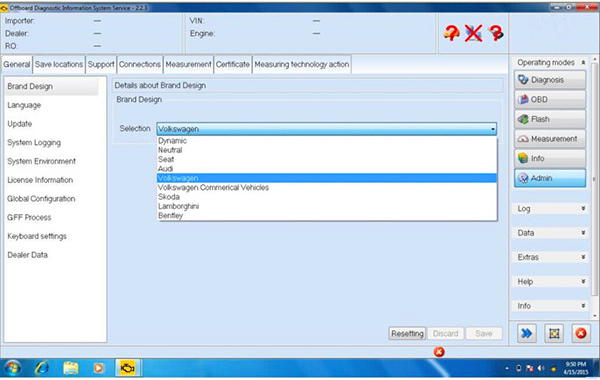This screenshot has width=600, height=380.
Task: Click the red error icon in status bar
Action: click(439, 352)
